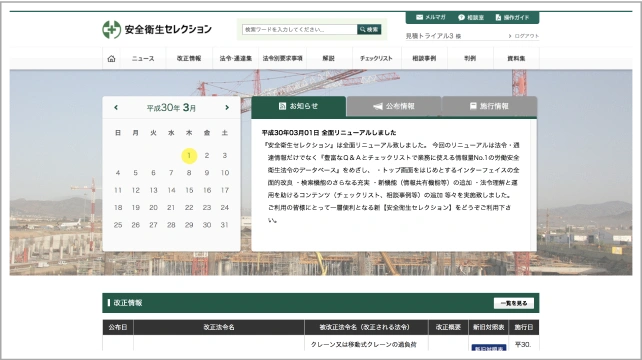Click 施行日 column header
642x360 pixels.
point(524,327)
